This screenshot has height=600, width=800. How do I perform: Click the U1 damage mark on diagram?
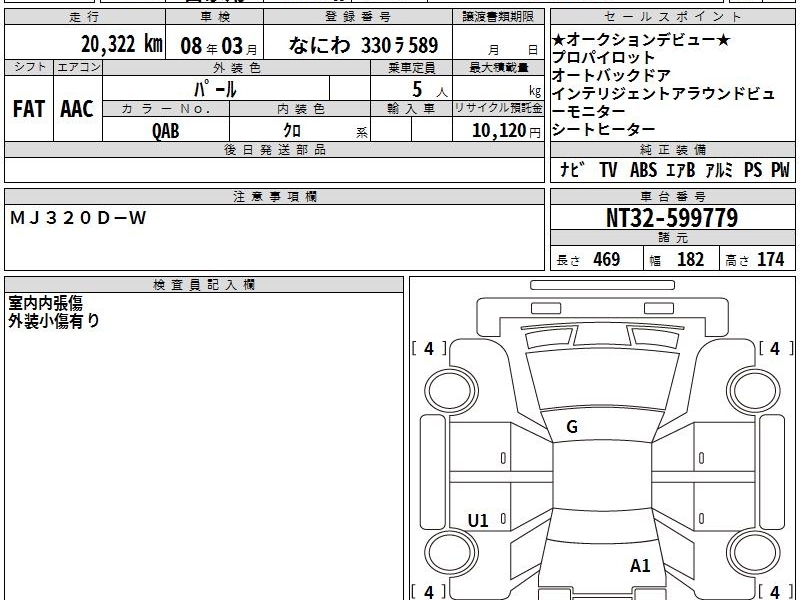478,521
